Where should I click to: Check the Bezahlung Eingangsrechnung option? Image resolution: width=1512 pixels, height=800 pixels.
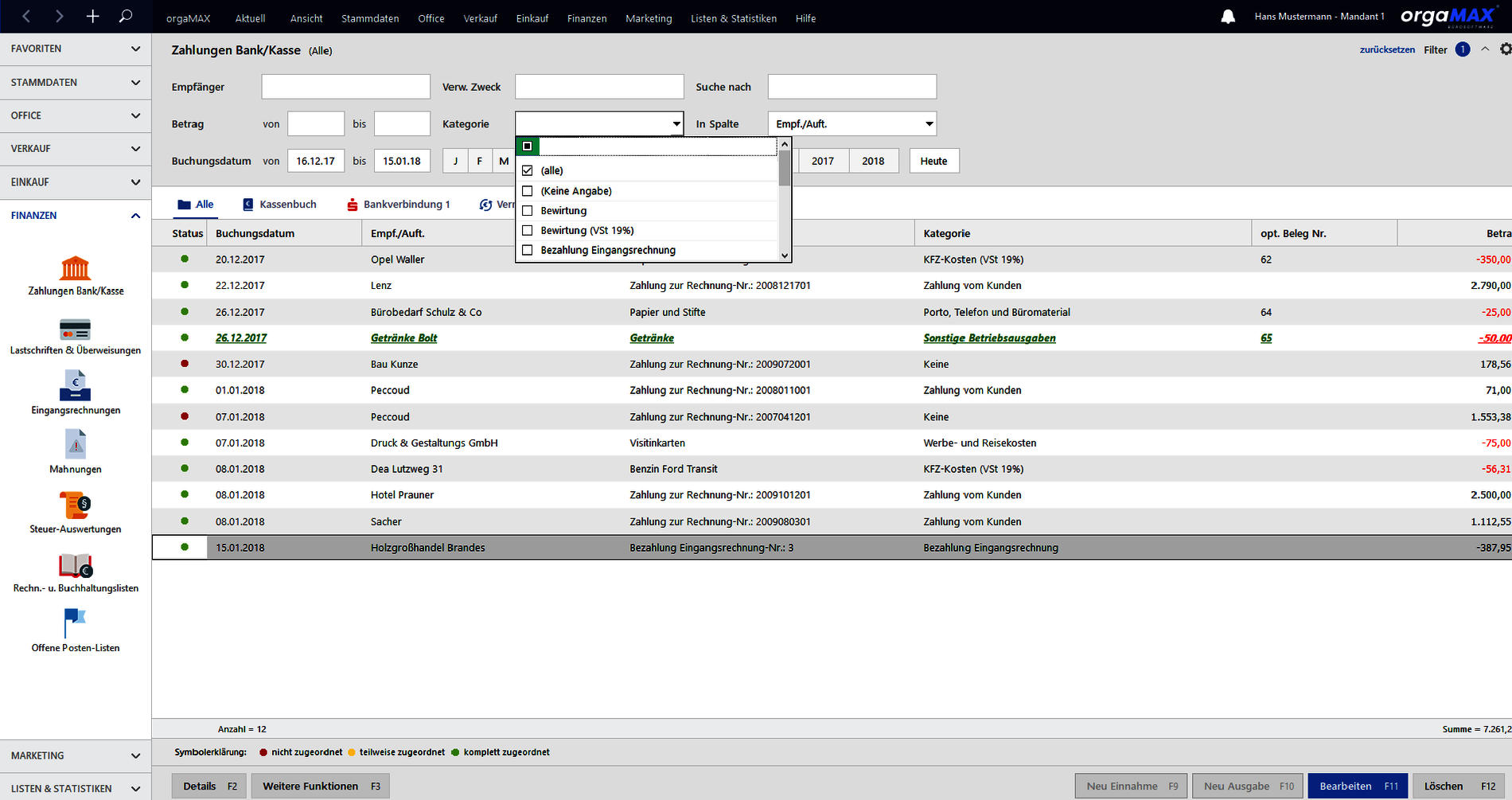click(x=527, y=250)
